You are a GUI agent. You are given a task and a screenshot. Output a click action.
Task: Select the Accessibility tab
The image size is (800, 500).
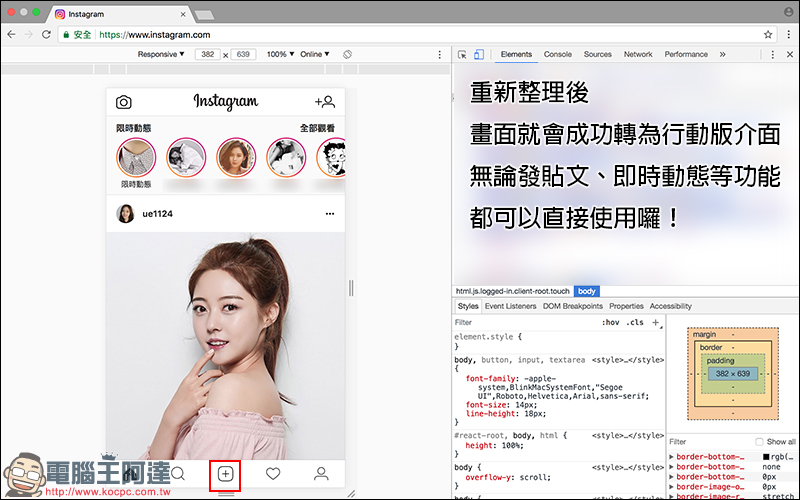pos(670,306)
